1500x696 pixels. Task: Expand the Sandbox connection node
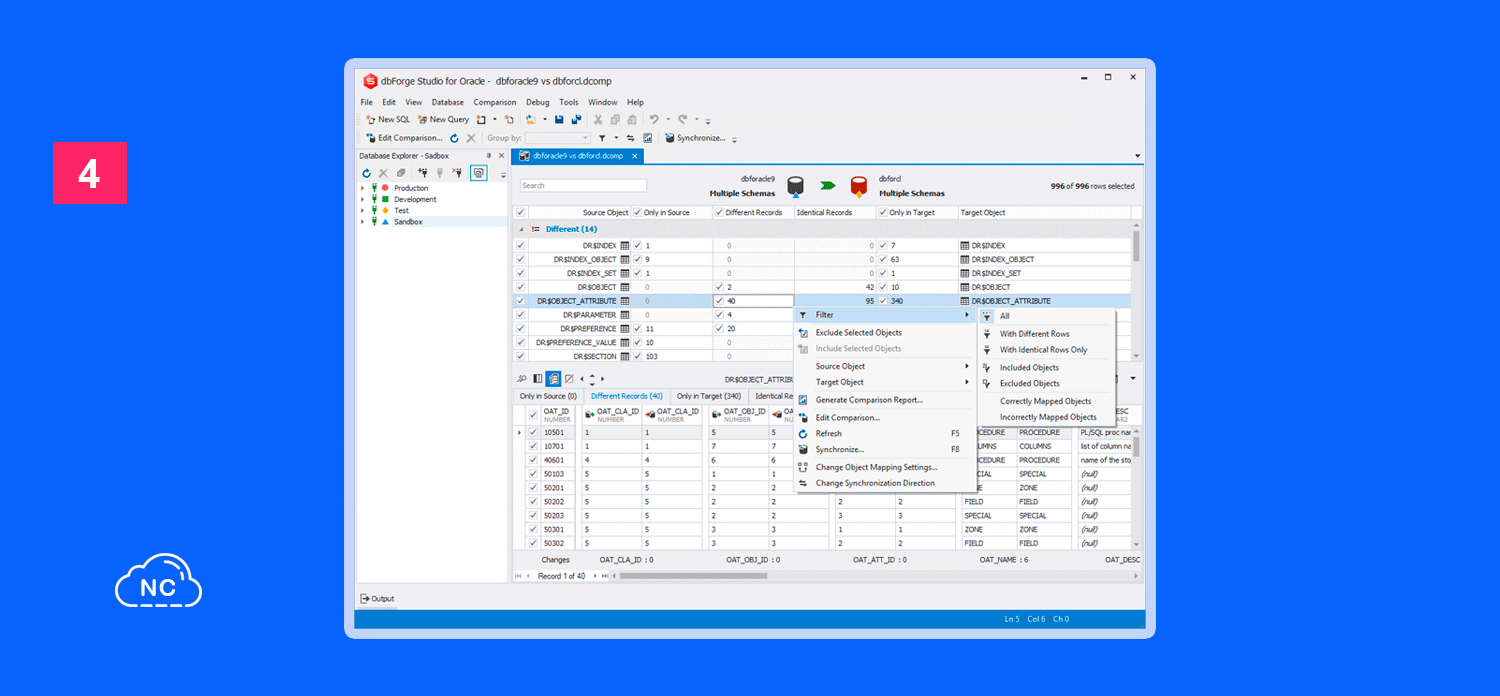tap(363, 221)
